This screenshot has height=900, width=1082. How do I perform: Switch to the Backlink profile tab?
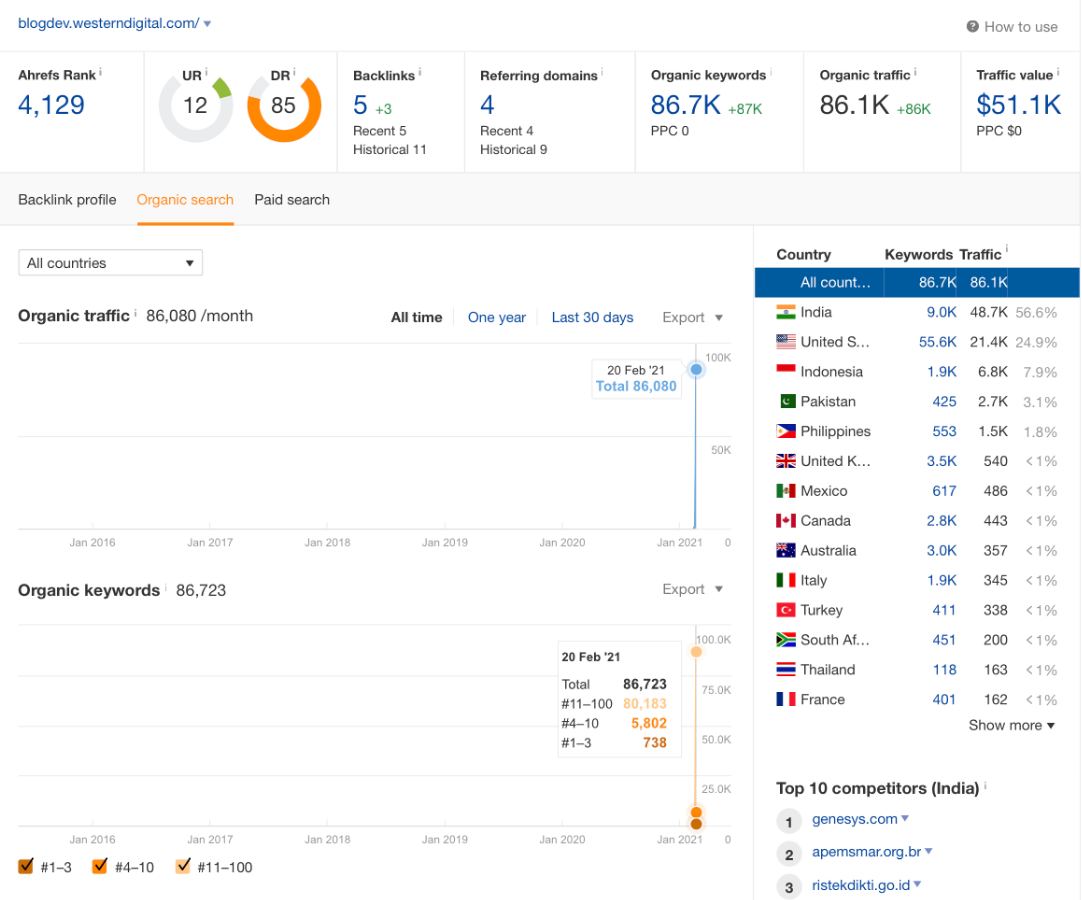[67, 200]
